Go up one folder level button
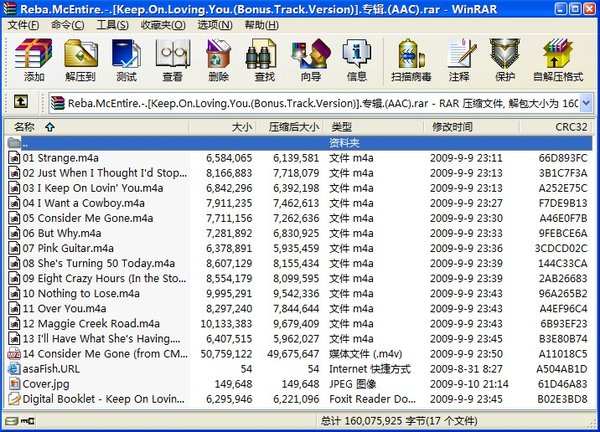 [x=21, y=101]
